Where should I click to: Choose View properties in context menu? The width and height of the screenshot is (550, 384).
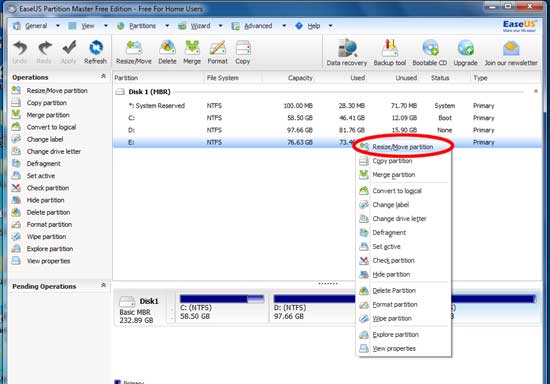tap(403, 349)
